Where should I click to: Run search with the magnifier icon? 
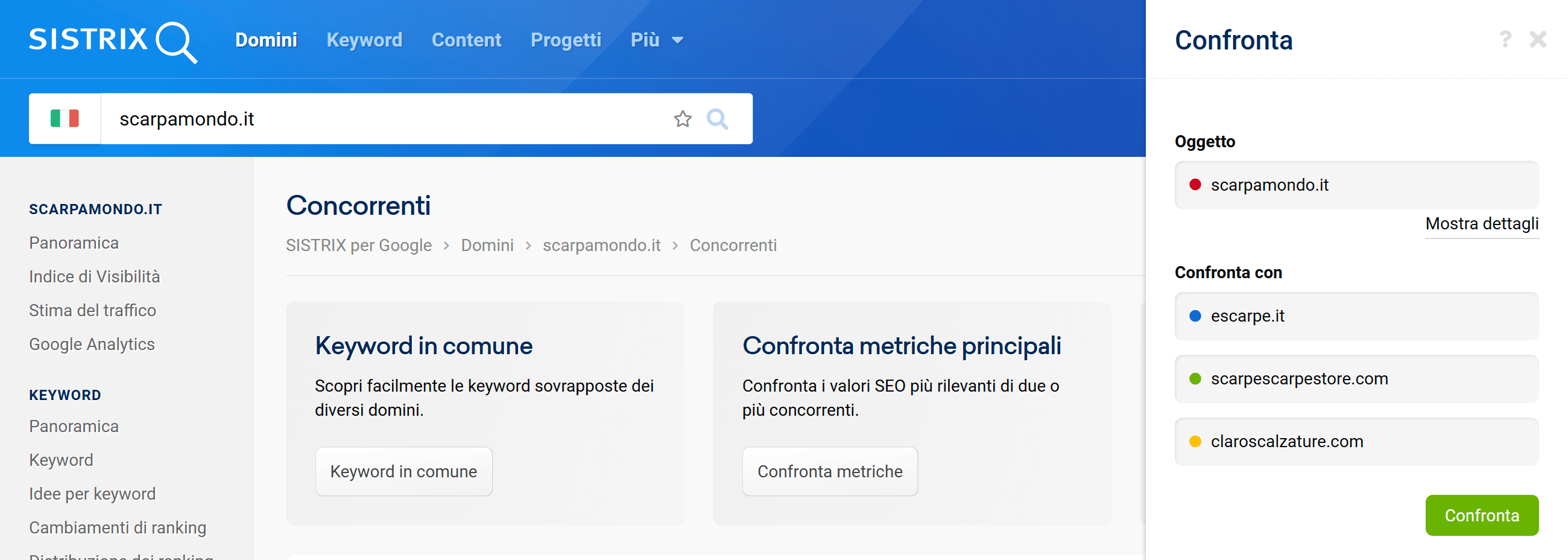pos(717,119)
